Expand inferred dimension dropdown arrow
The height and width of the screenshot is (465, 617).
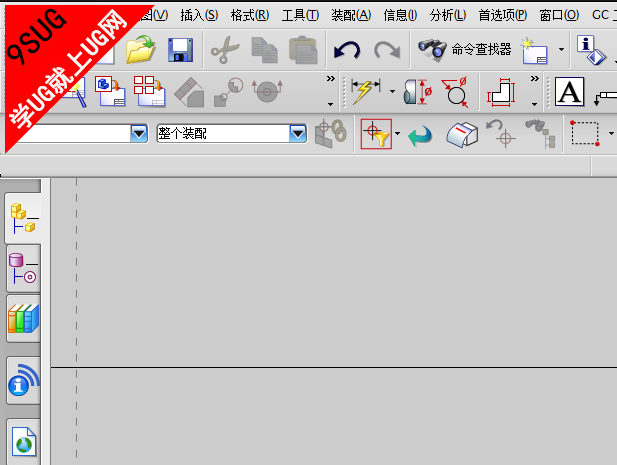[x=392, y=92]
